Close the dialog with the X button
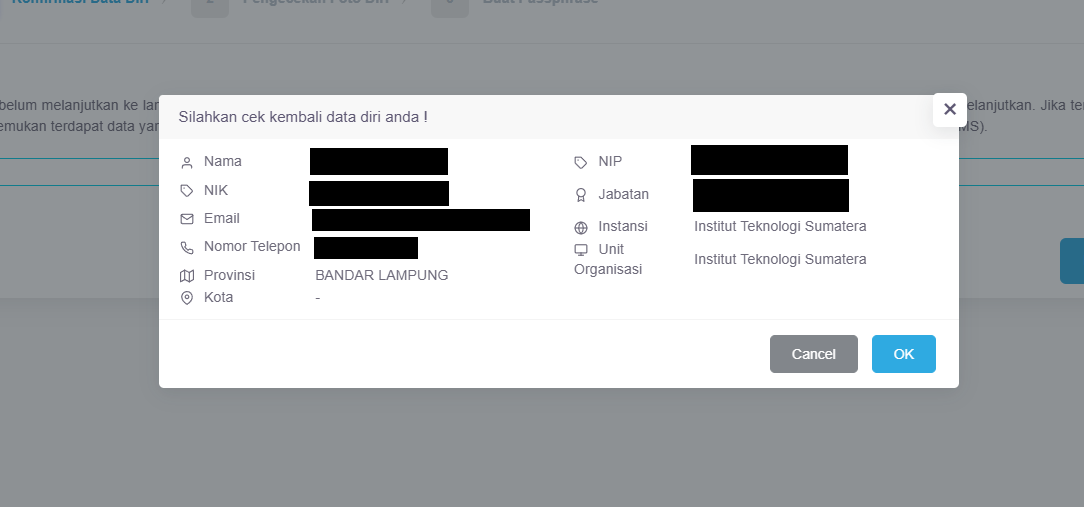Screen dimensions: 1084x507 tap(950, 109)
